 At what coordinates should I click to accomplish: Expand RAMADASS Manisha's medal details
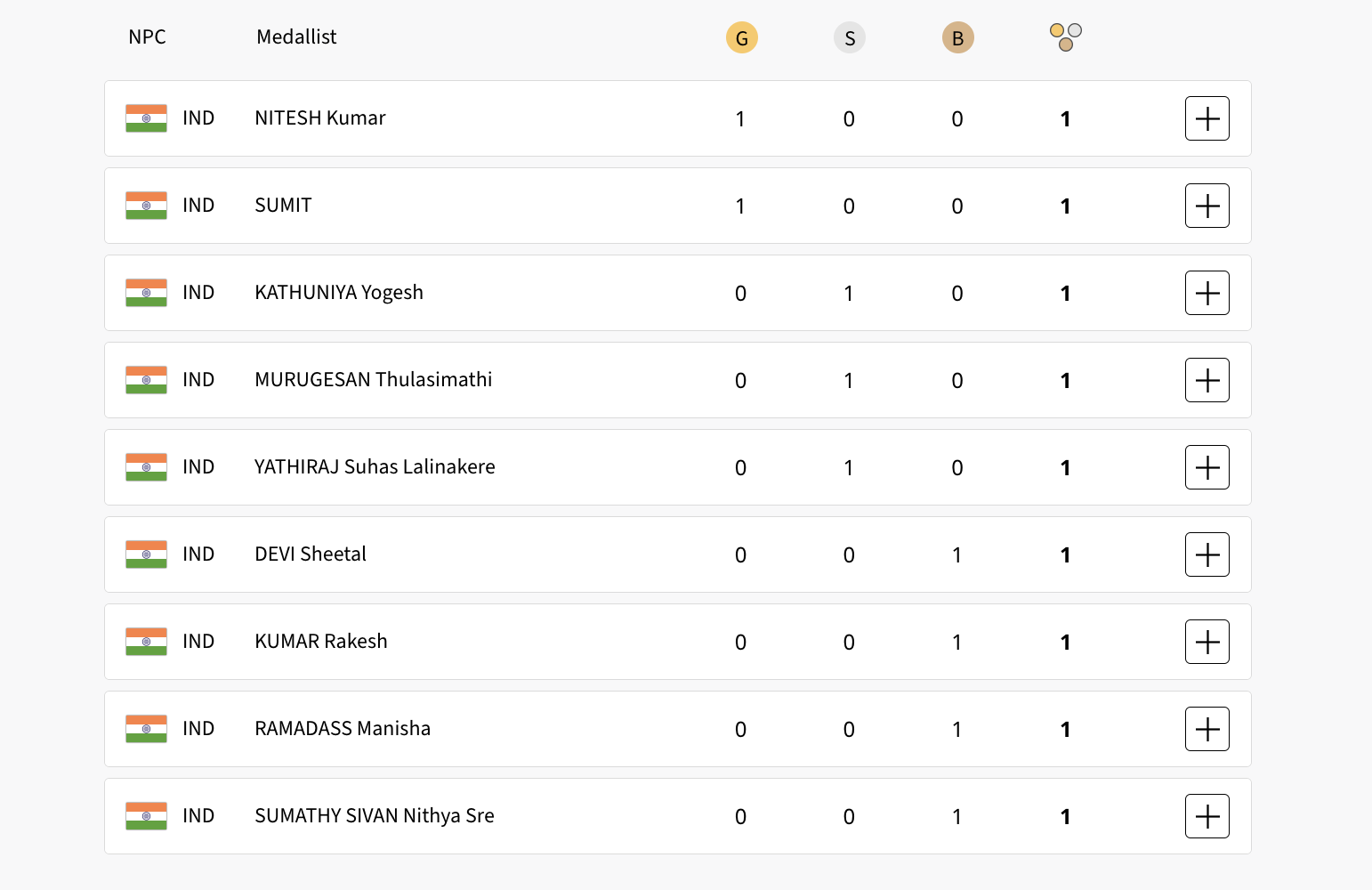coord(1207,729)
